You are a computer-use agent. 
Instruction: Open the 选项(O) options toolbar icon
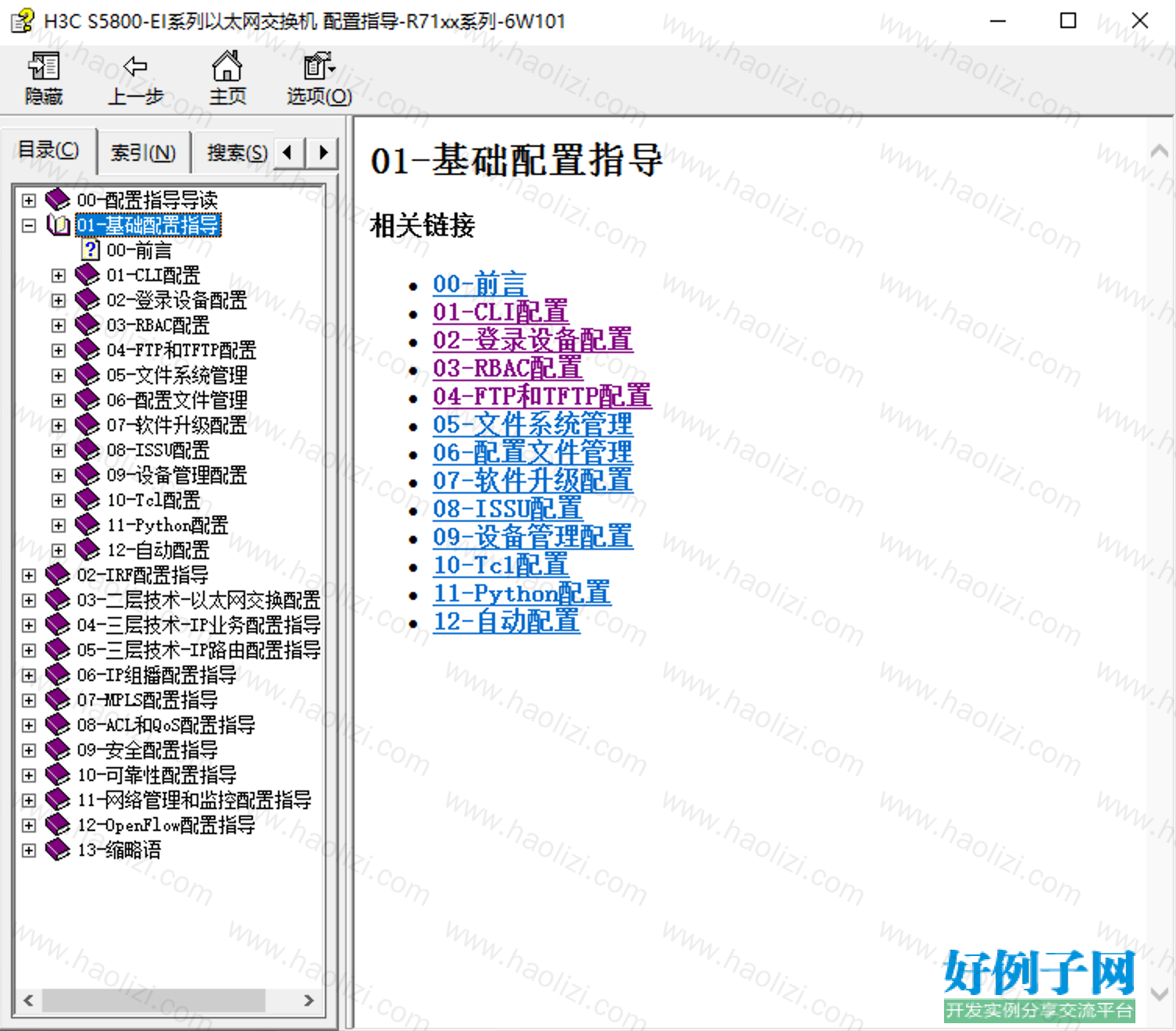pyautogui.click(x=319, y=66)
